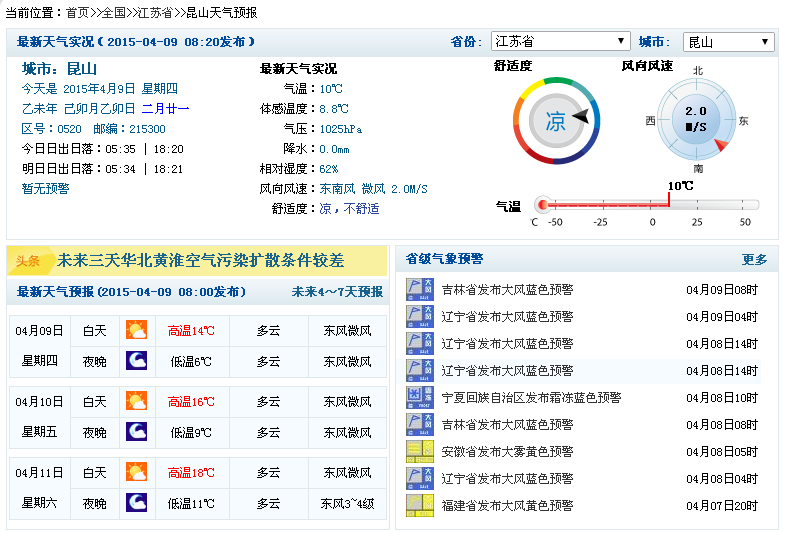Click the April 9 daytime cloudy weather icon
This screenshot has height=533, width=785.
[135, 330]
